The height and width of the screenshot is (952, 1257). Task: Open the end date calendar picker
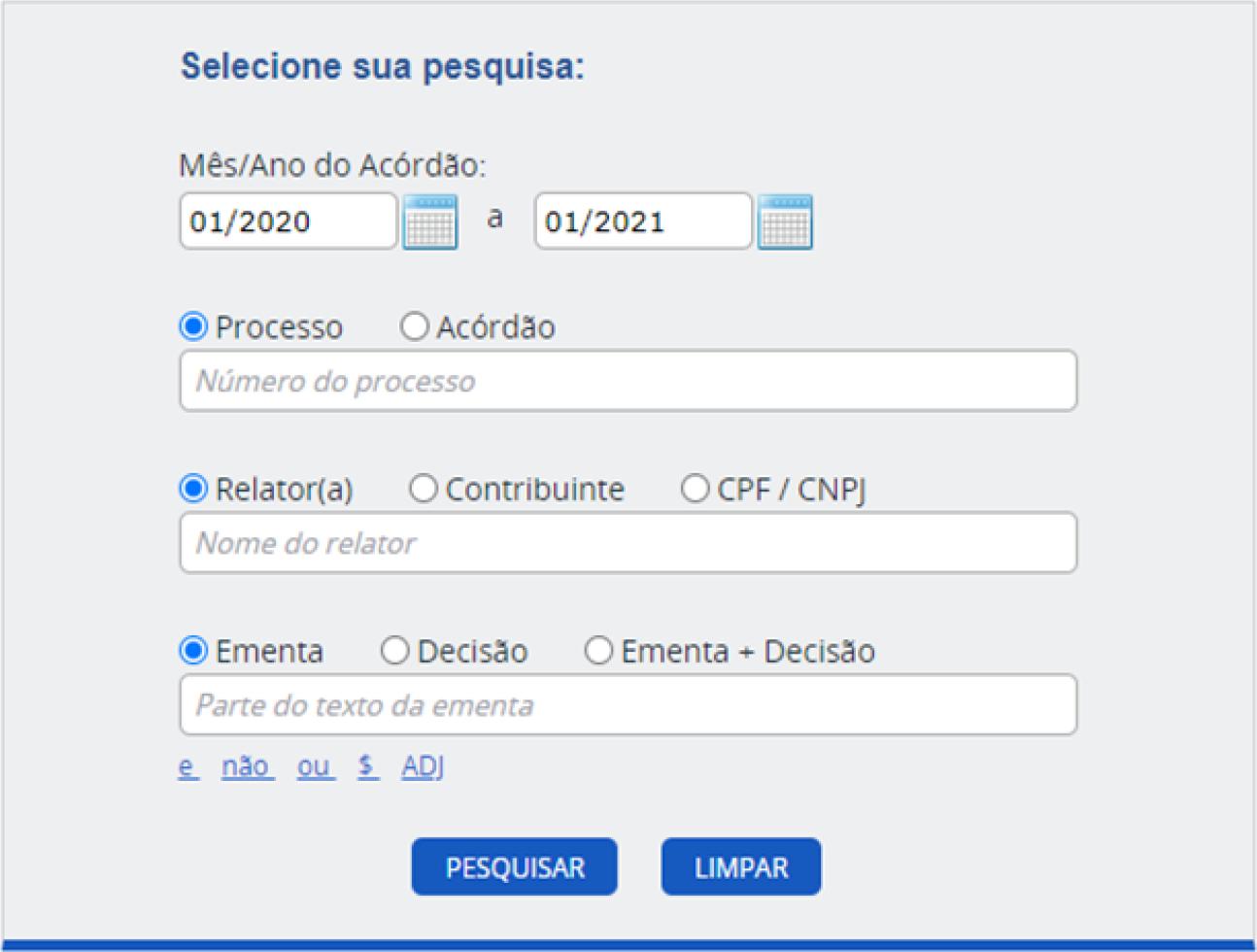(x=785, y=222)
